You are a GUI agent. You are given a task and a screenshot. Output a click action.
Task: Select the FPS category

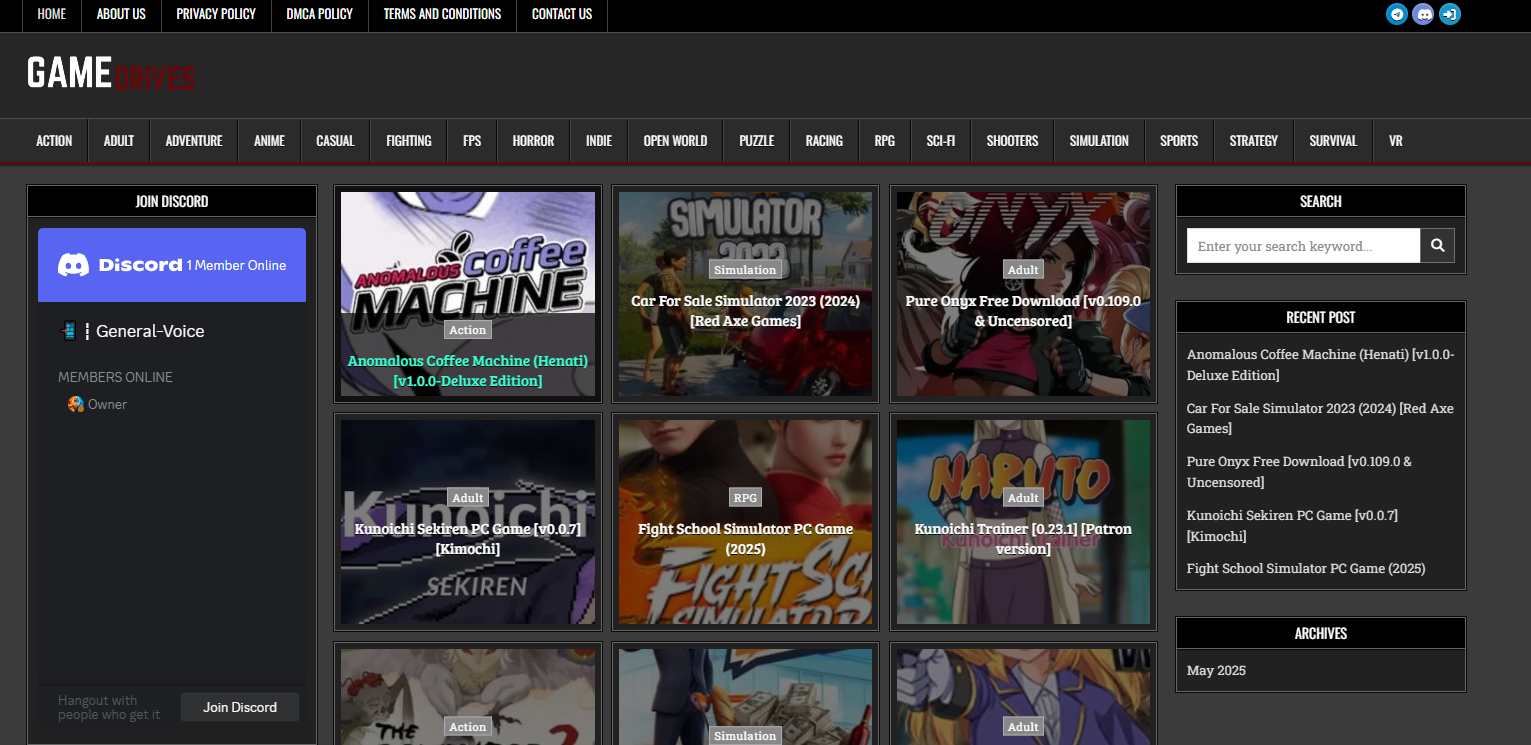[x=472, y=141]
